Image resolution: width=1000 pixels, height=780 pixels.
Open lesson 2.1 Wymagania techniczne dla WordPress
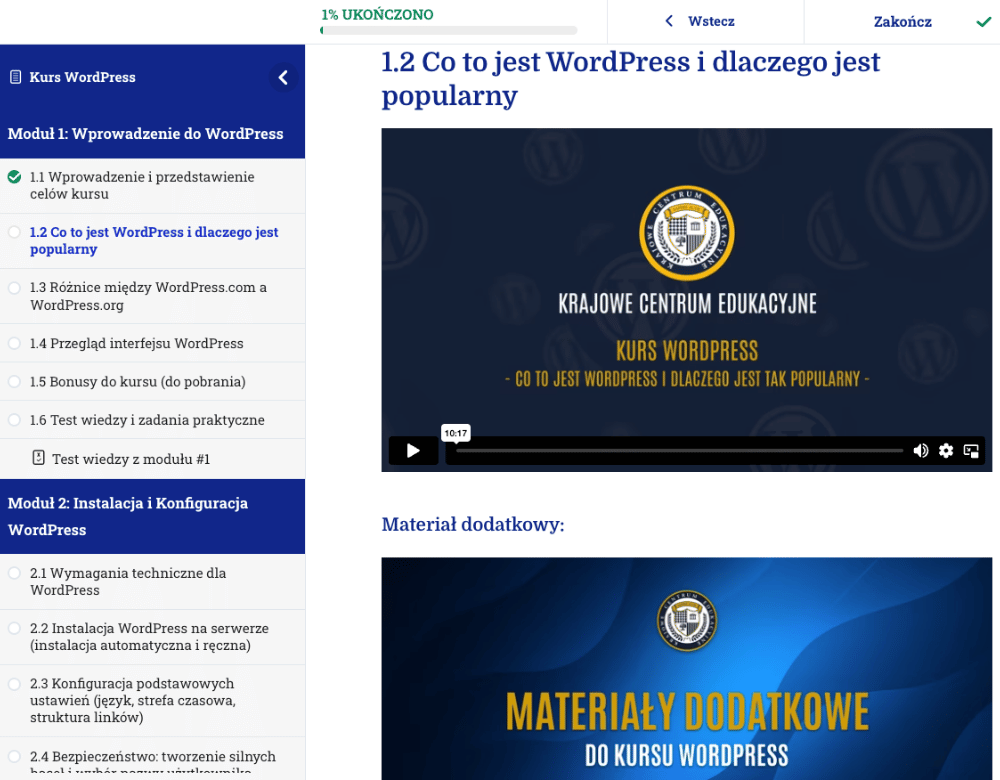tap(152, 582)
